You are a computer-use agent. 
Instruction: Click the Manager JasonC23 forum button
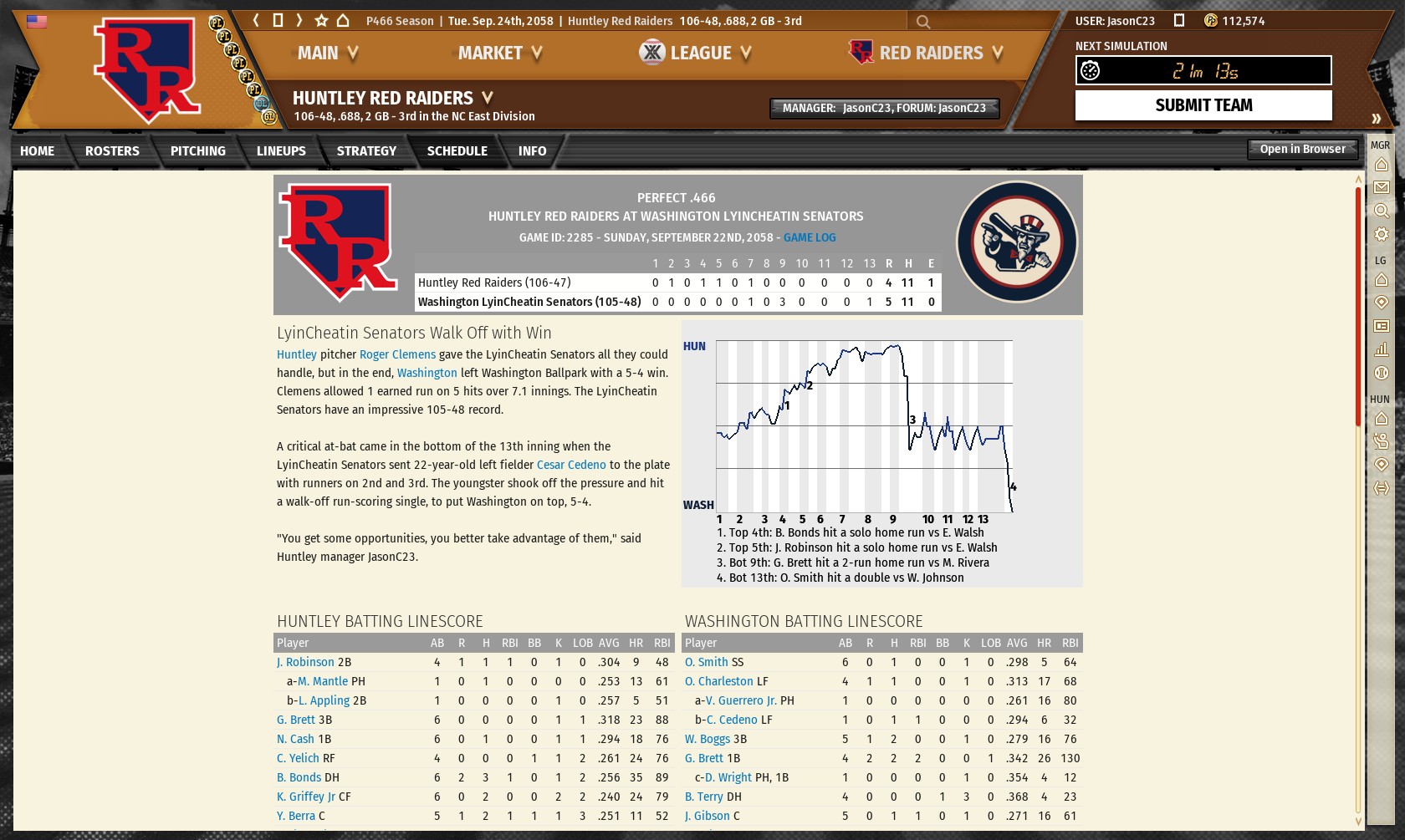pyautogui.click(x=885, y=109)
